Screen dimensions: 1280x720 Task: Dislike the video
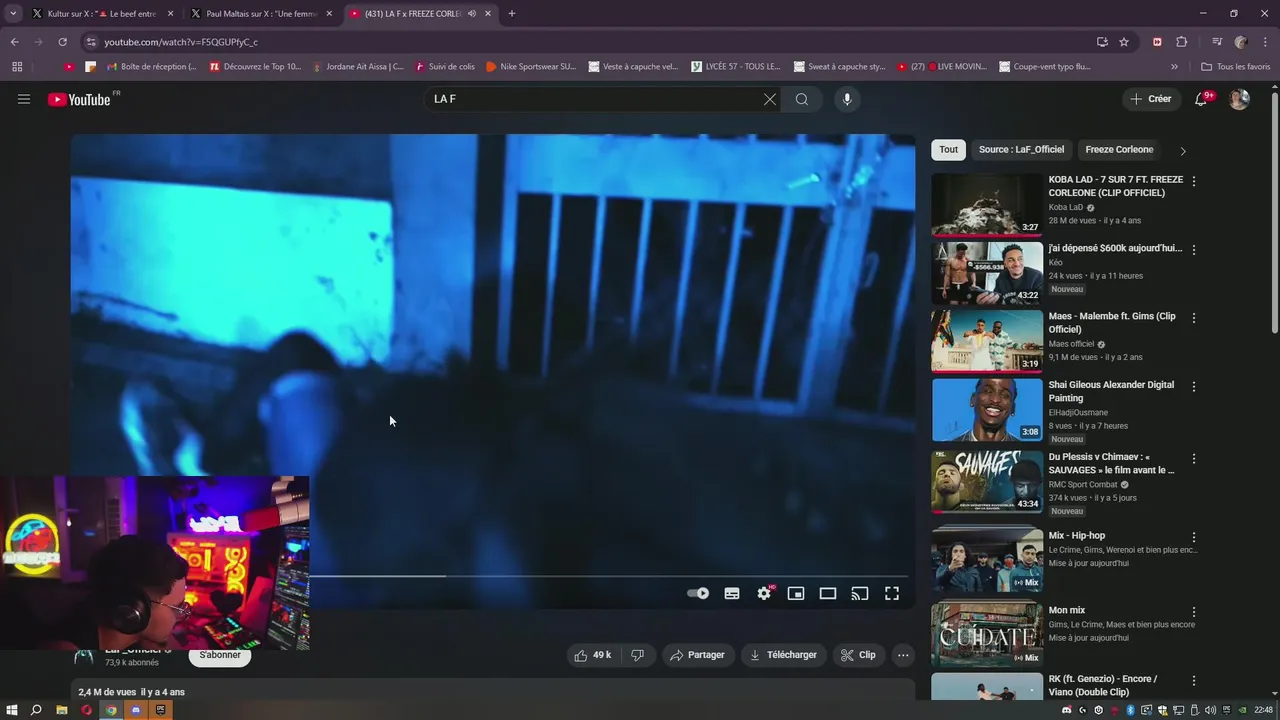click(637, 655)
